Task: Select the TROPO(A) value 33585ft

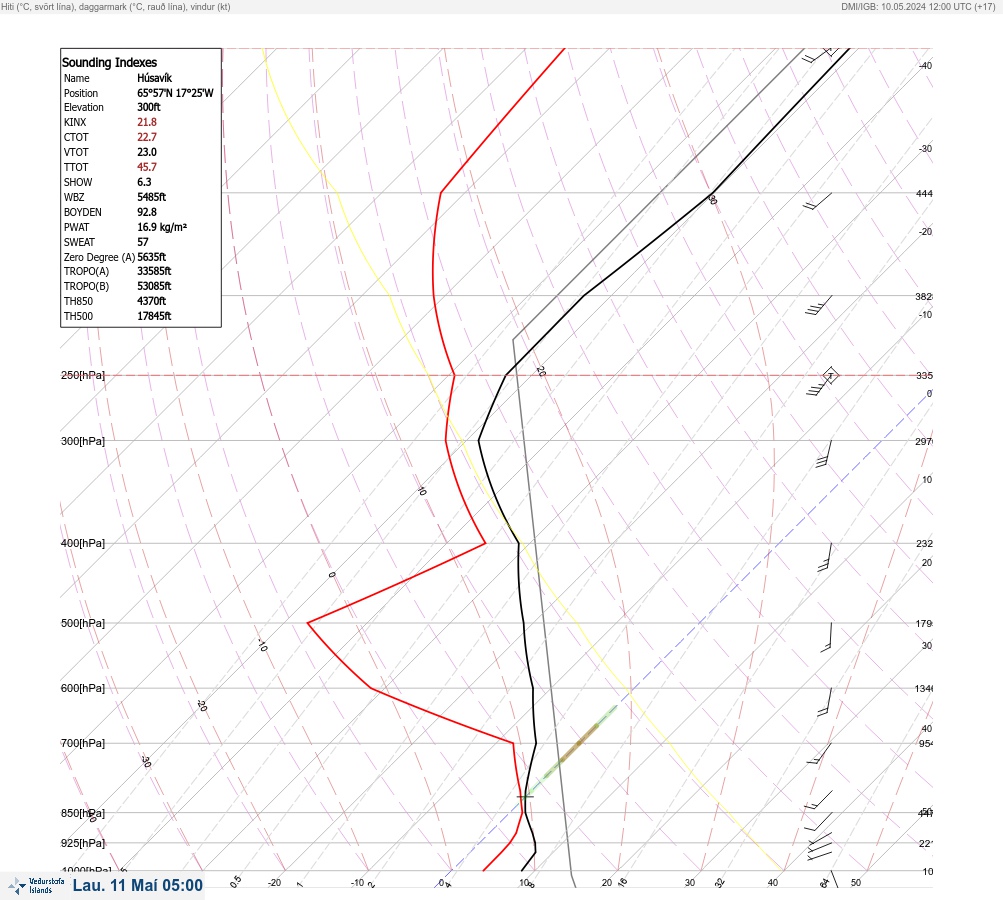Action: pyautogui.click(x=154, y=271)
